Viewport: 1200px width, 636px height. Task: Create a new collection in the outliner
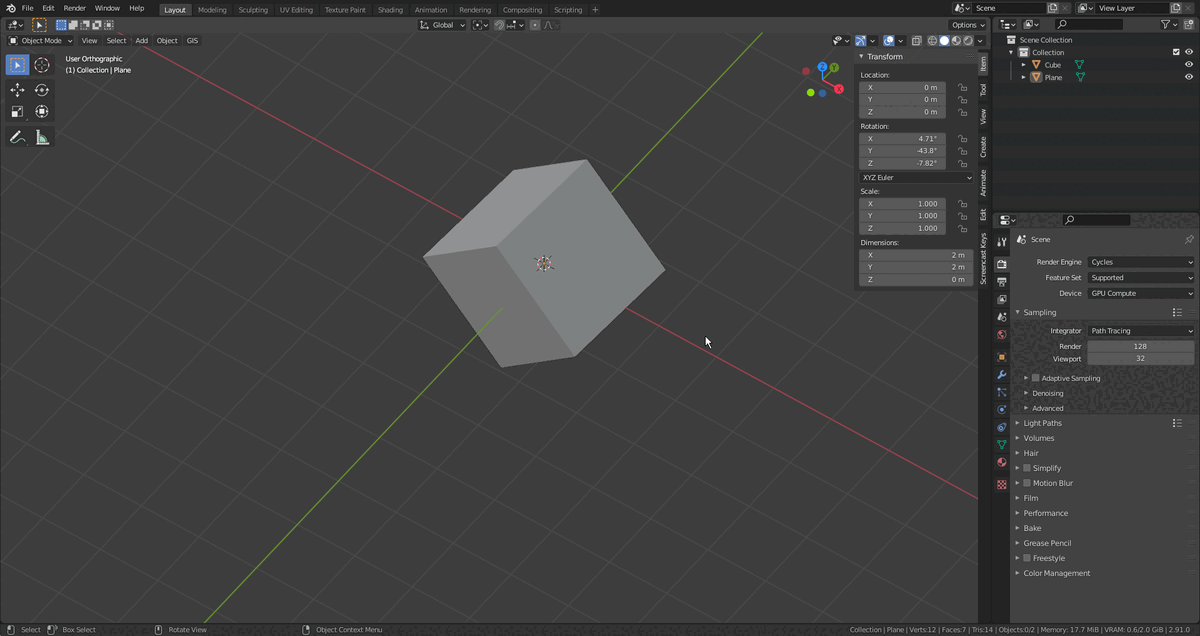pos(1190,23)
